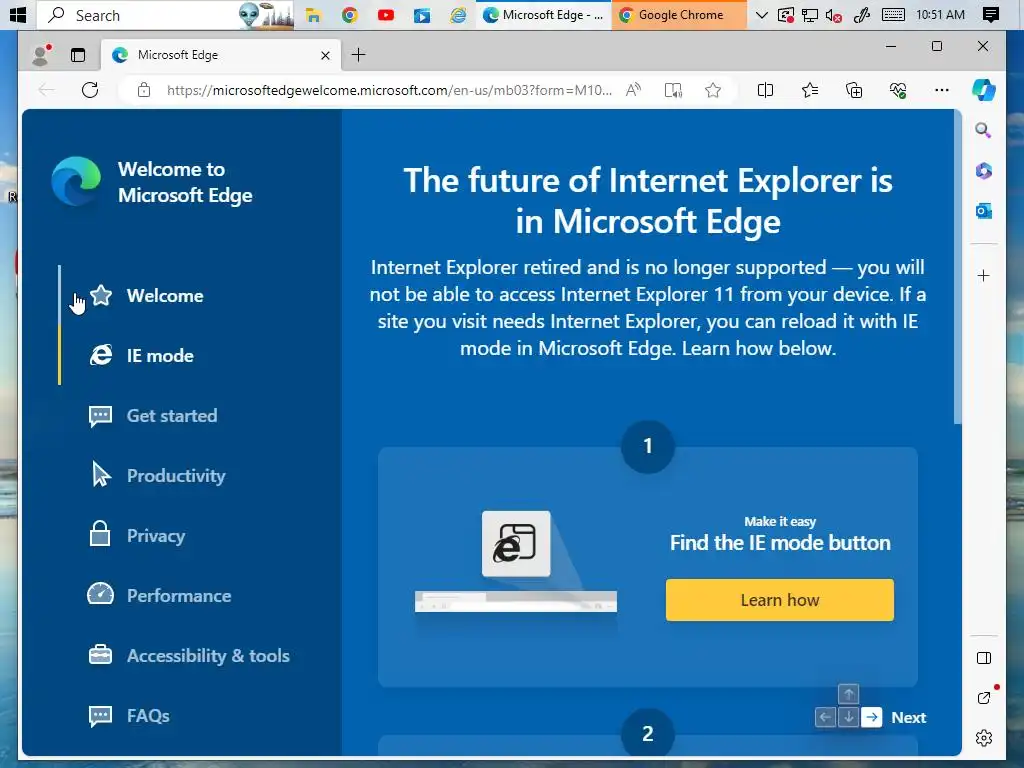Screen dimensions: 1024x768
Task: Open the FAQs section
Action: coord(129,716)
